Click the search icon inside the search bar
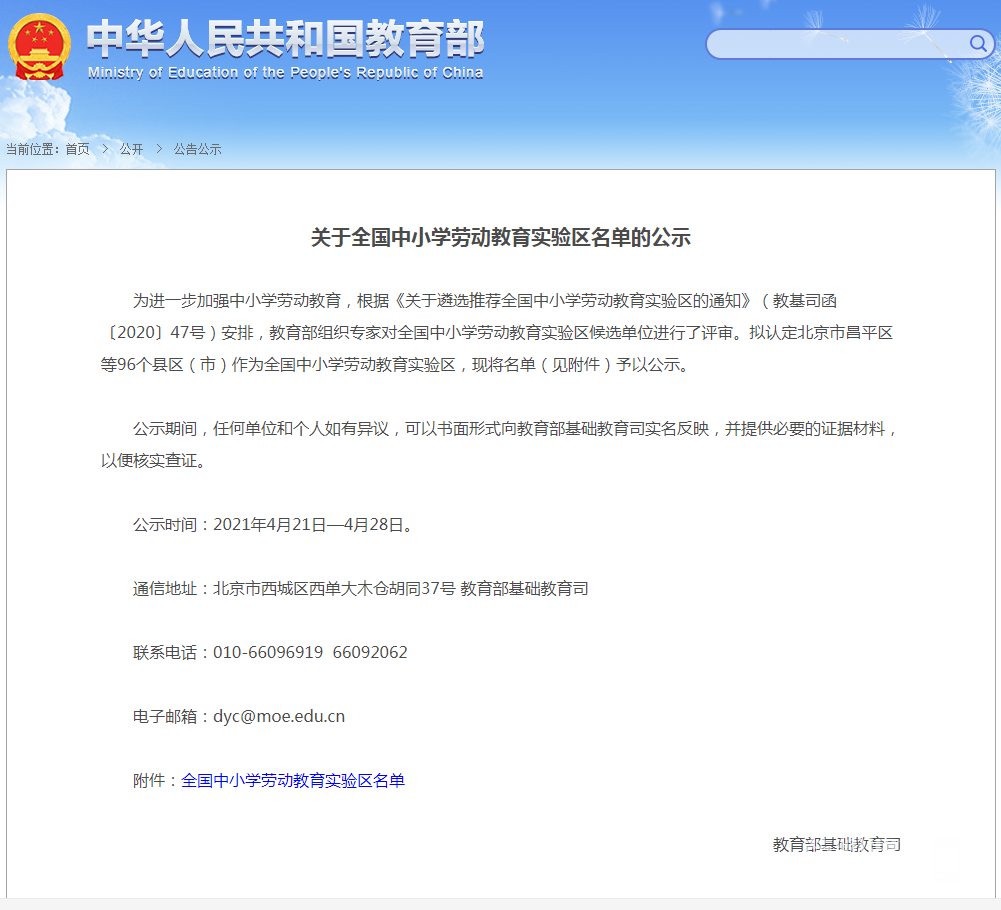Image resolution: width=1001 pixels, height=910 pixels. pyautogui.click(x=977, y=44)
